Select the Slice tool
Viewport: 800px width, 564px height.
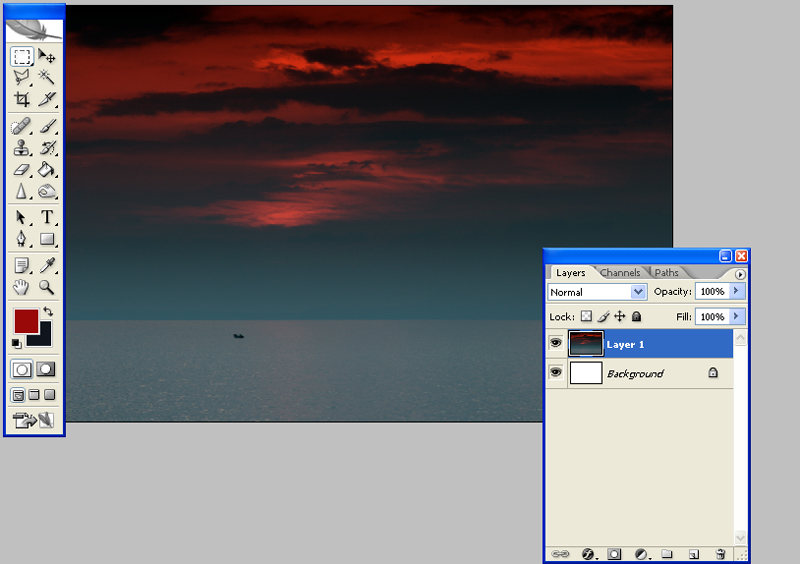[x=47, y=99]
